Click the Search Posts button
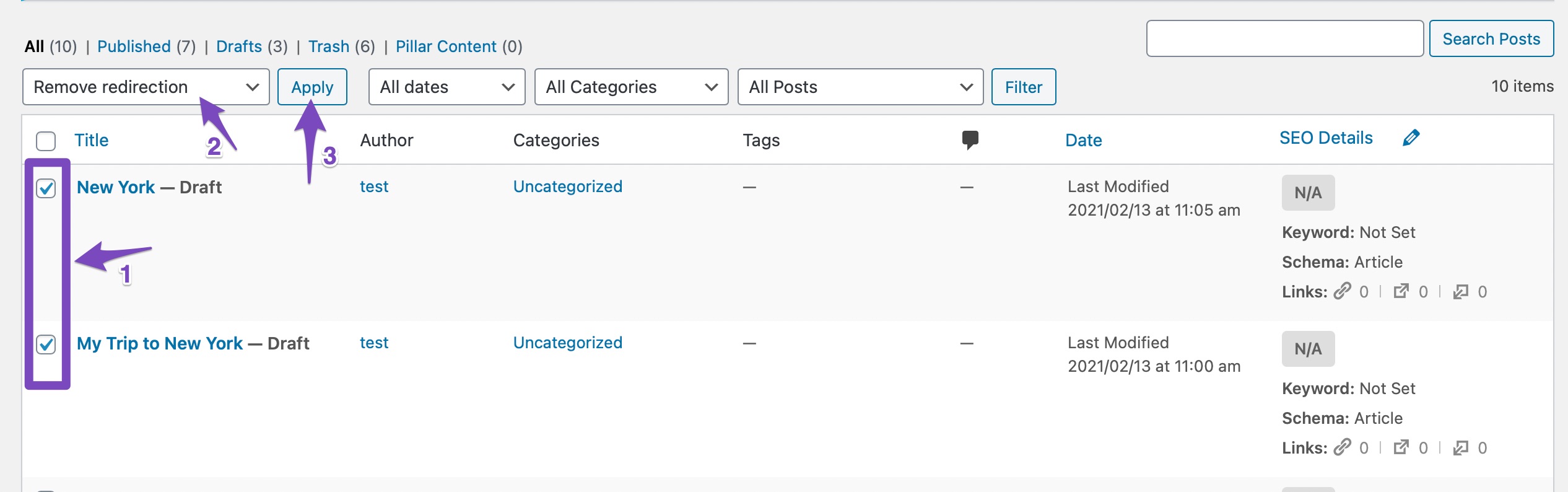This screenshot has height=492, width=1568. click(1491, 39)
